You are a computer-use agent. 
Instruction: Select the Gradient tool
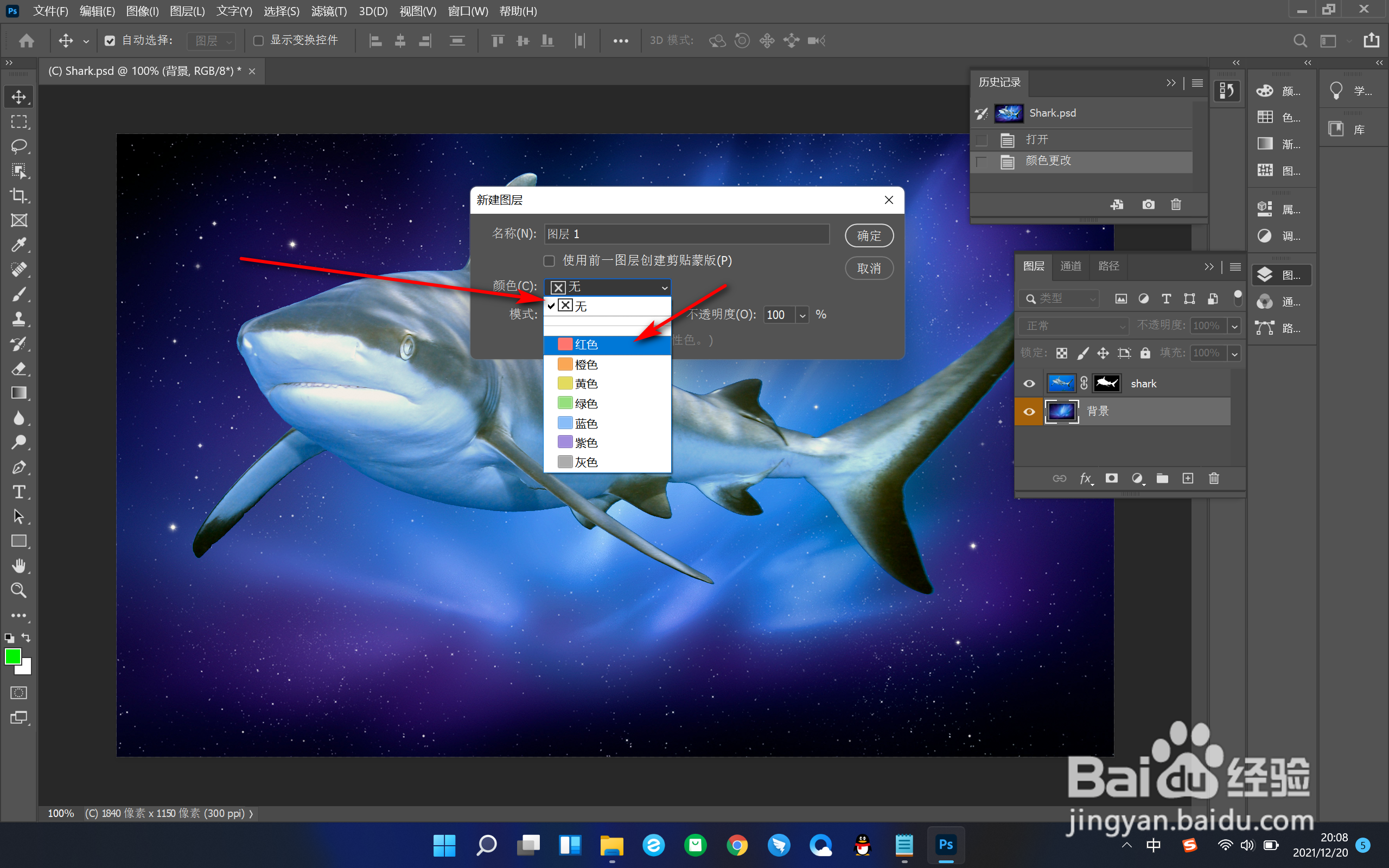click(19, 393)
